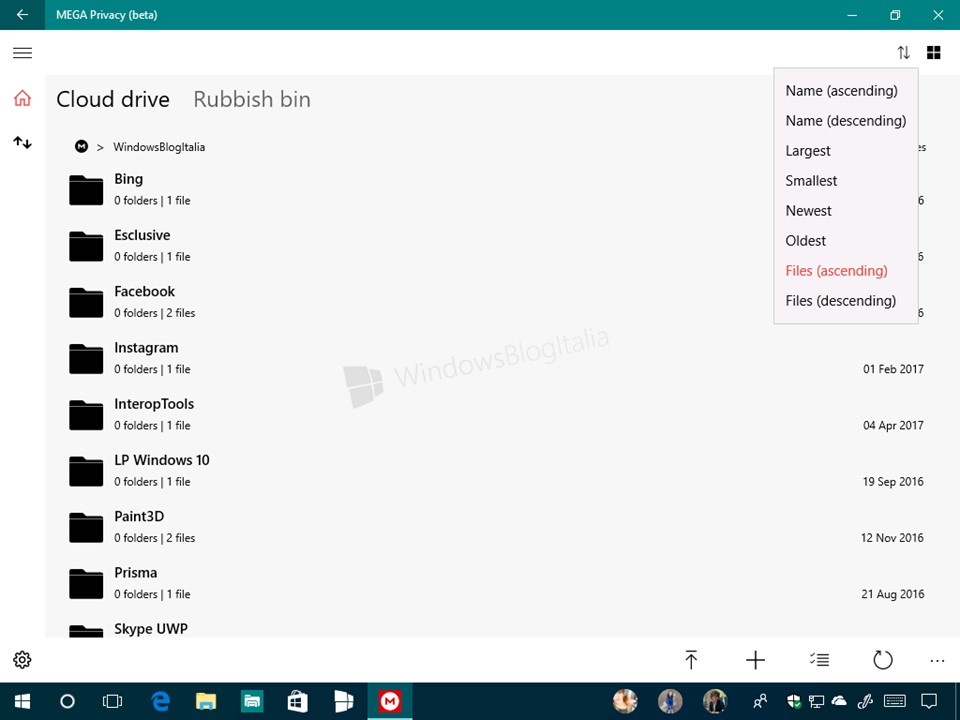Click the Skype UWP folder name

tap(151, 629)
